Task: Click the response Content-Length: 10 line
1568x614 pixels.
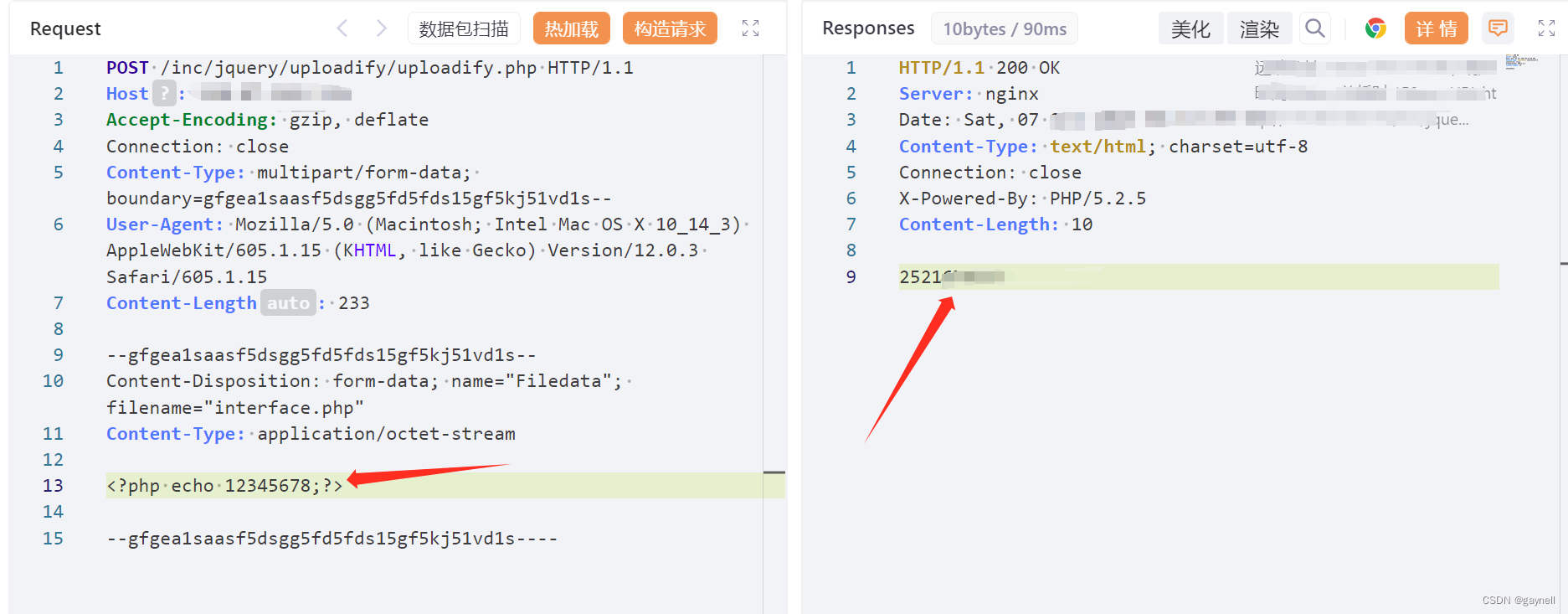Action: coord(995,224)
